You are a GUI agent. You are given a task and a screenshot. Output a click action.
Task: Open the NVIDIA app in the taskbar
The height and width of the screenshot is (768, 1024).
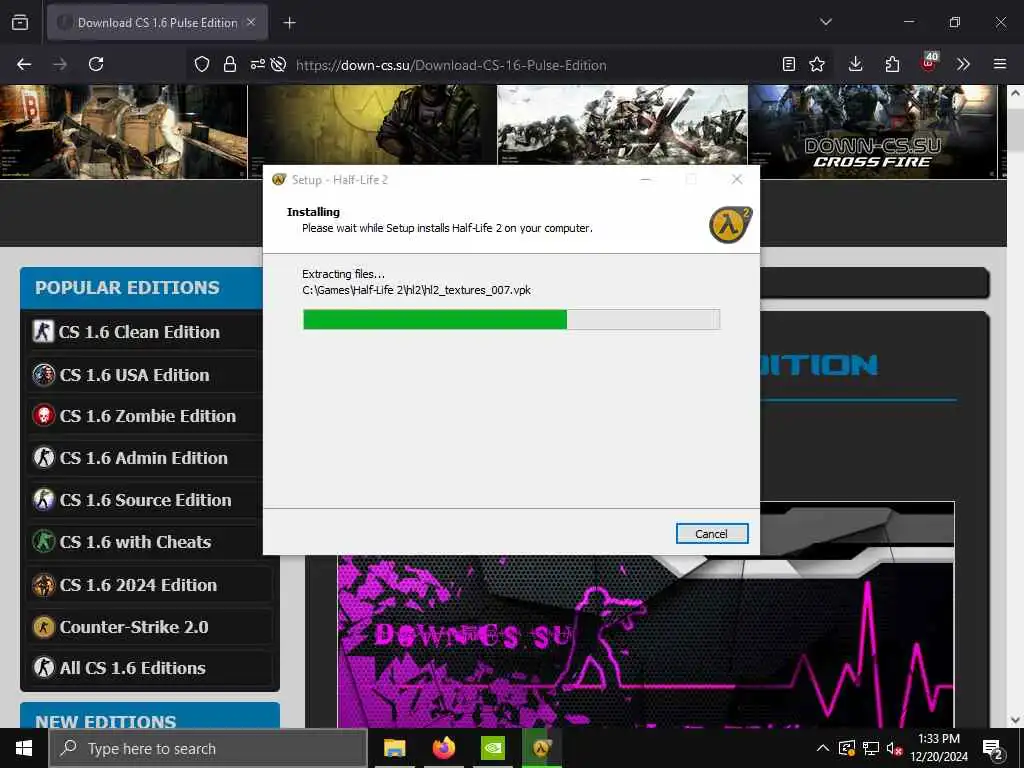(493, 748)
